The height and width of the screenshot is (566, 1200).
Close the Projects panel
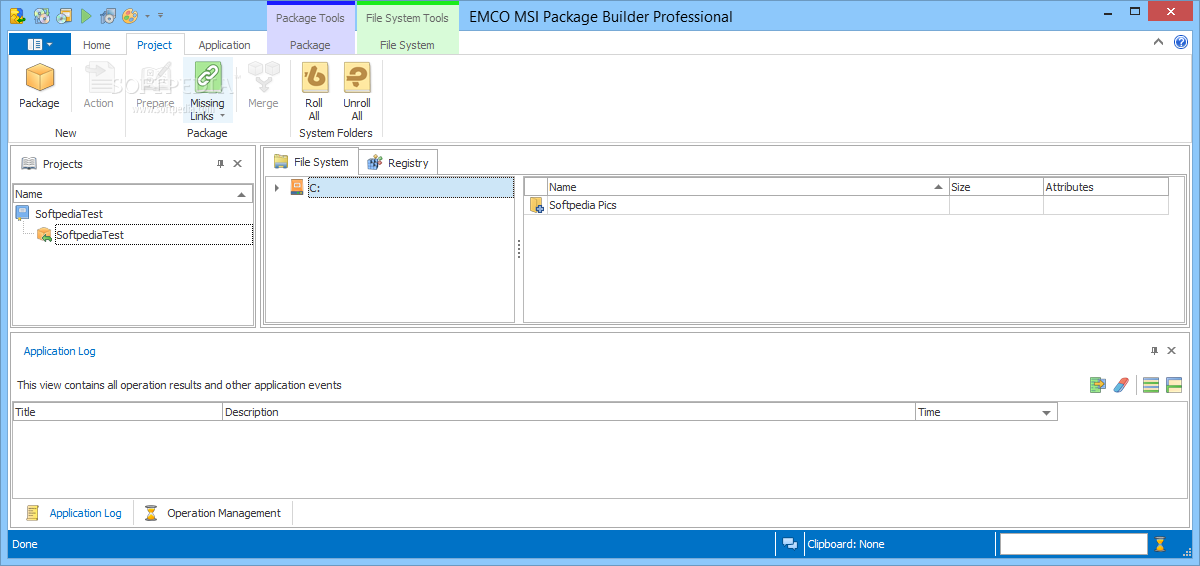(238, 164)
